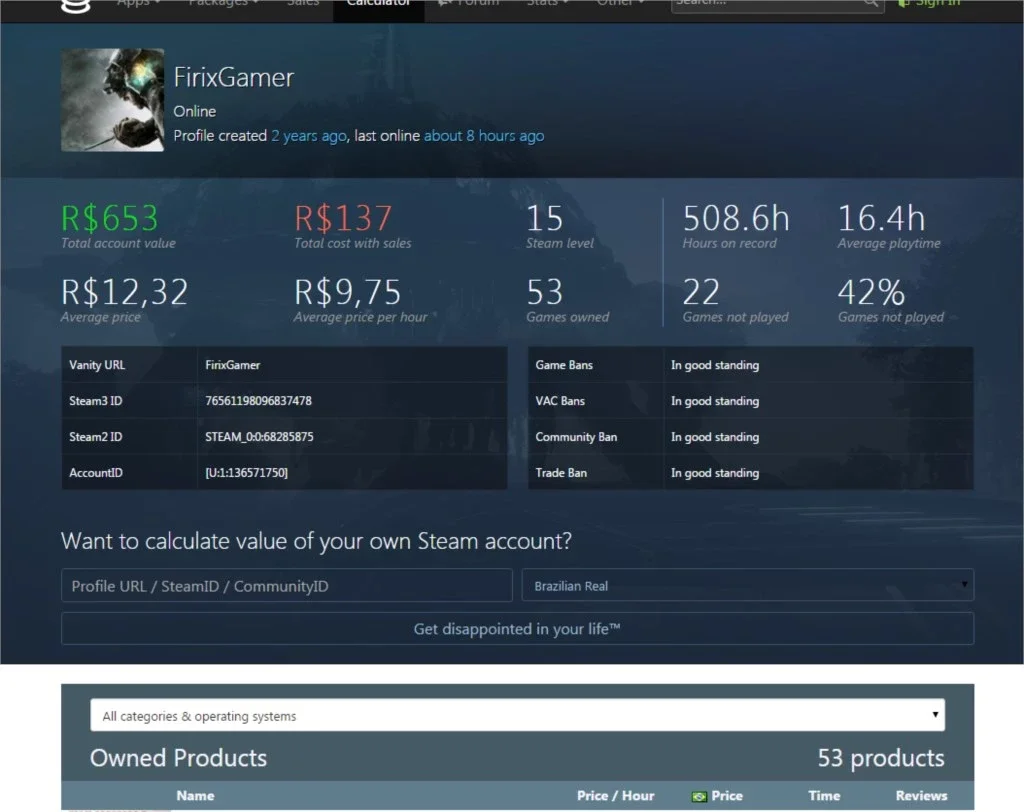Click the '16.4h' average playtime value
This screenshot has height=812, width=1024.
coord(882,218)
